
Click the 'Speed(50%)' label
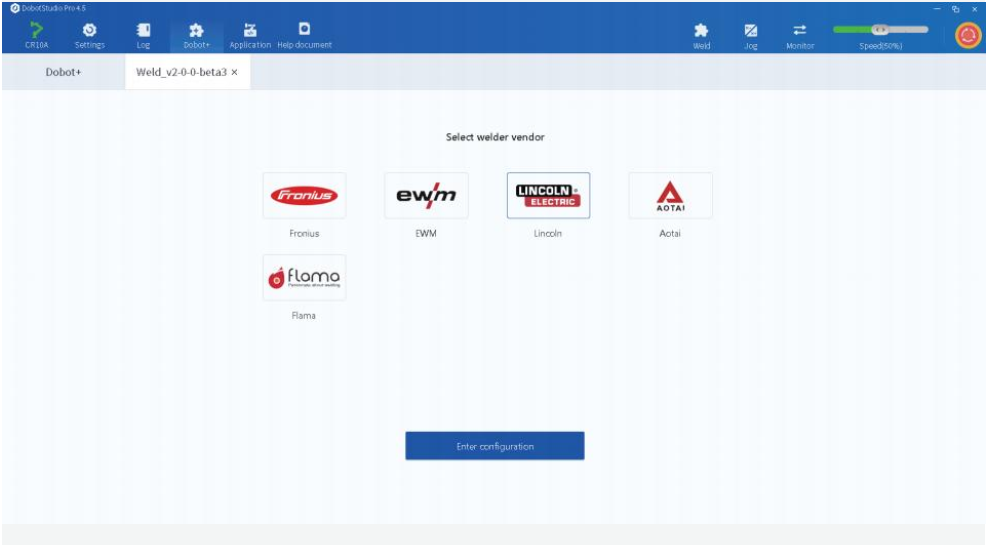click(880, 46)
